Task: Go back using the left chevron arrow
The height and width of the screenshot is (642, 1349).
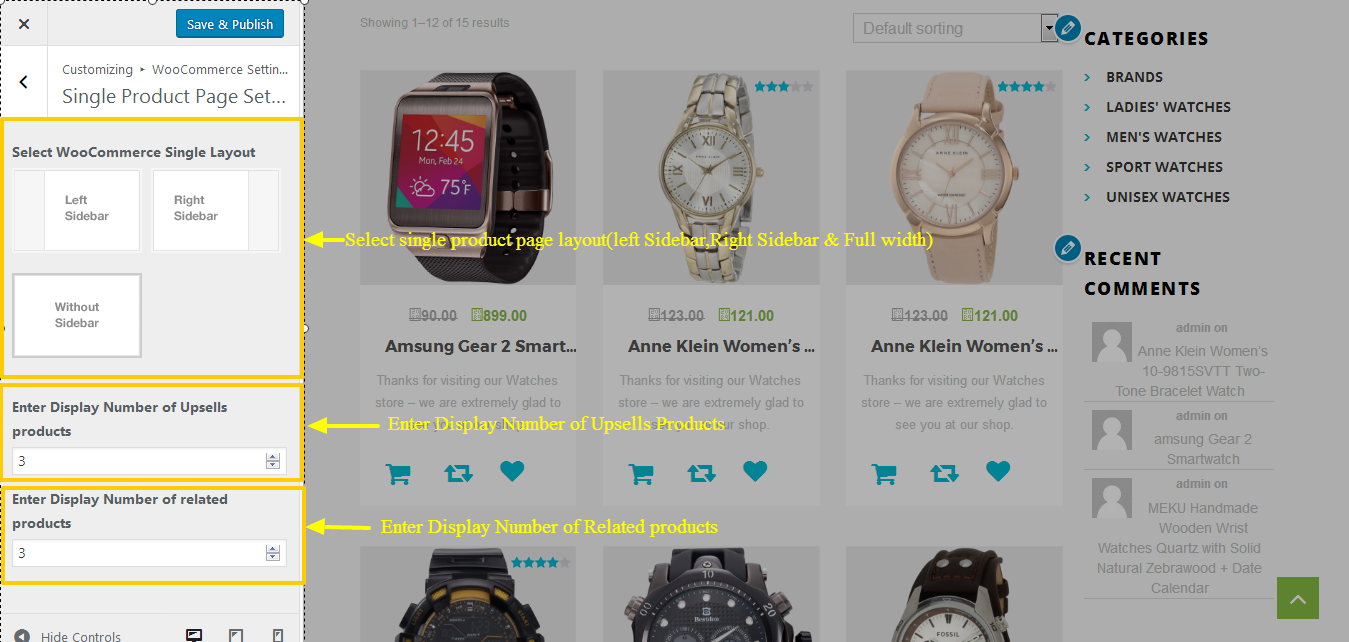Action: tap(24, 82)
